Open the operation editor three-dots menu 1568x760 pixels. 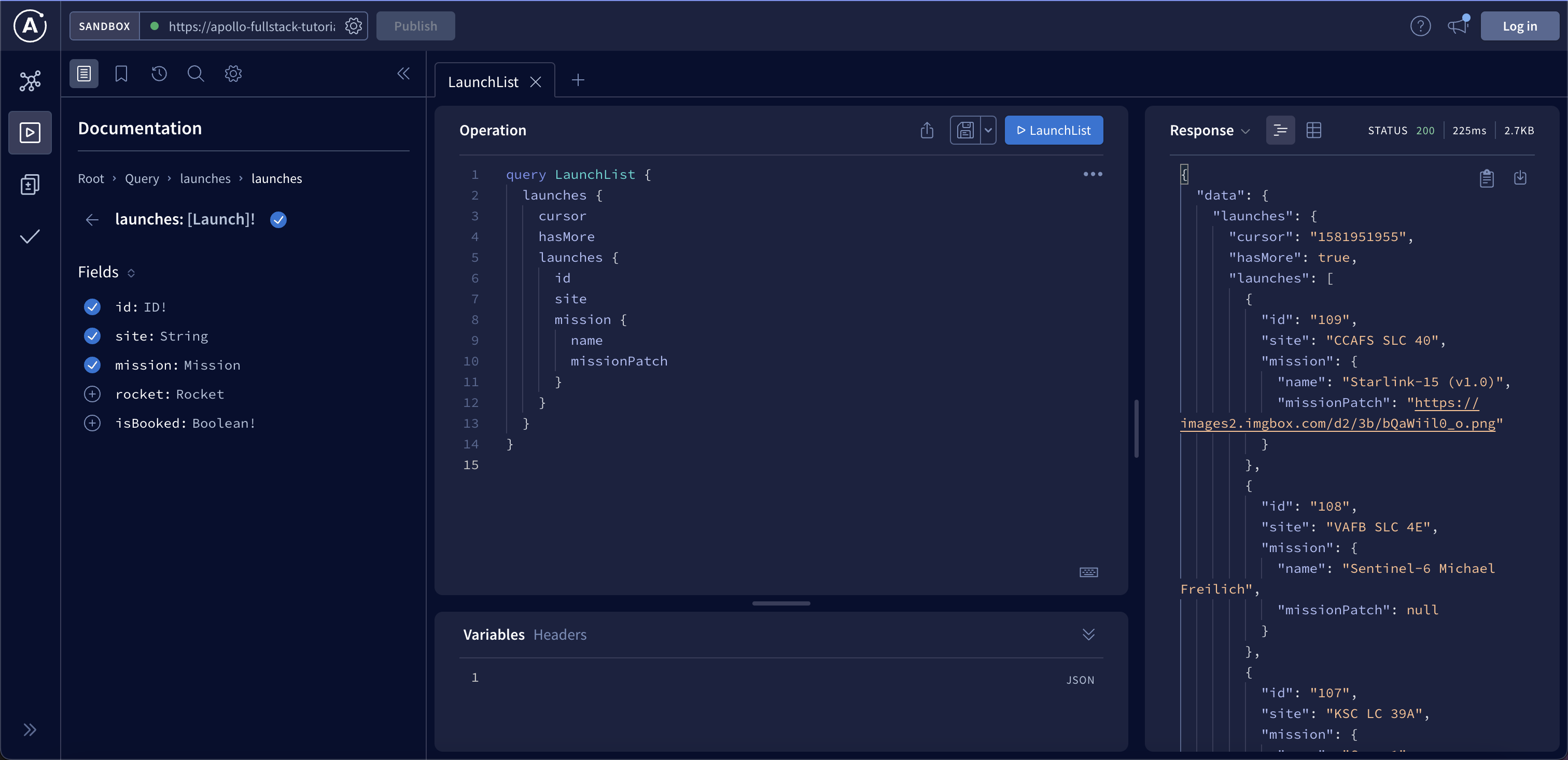pyautogui.click(x=1093, y=174)
